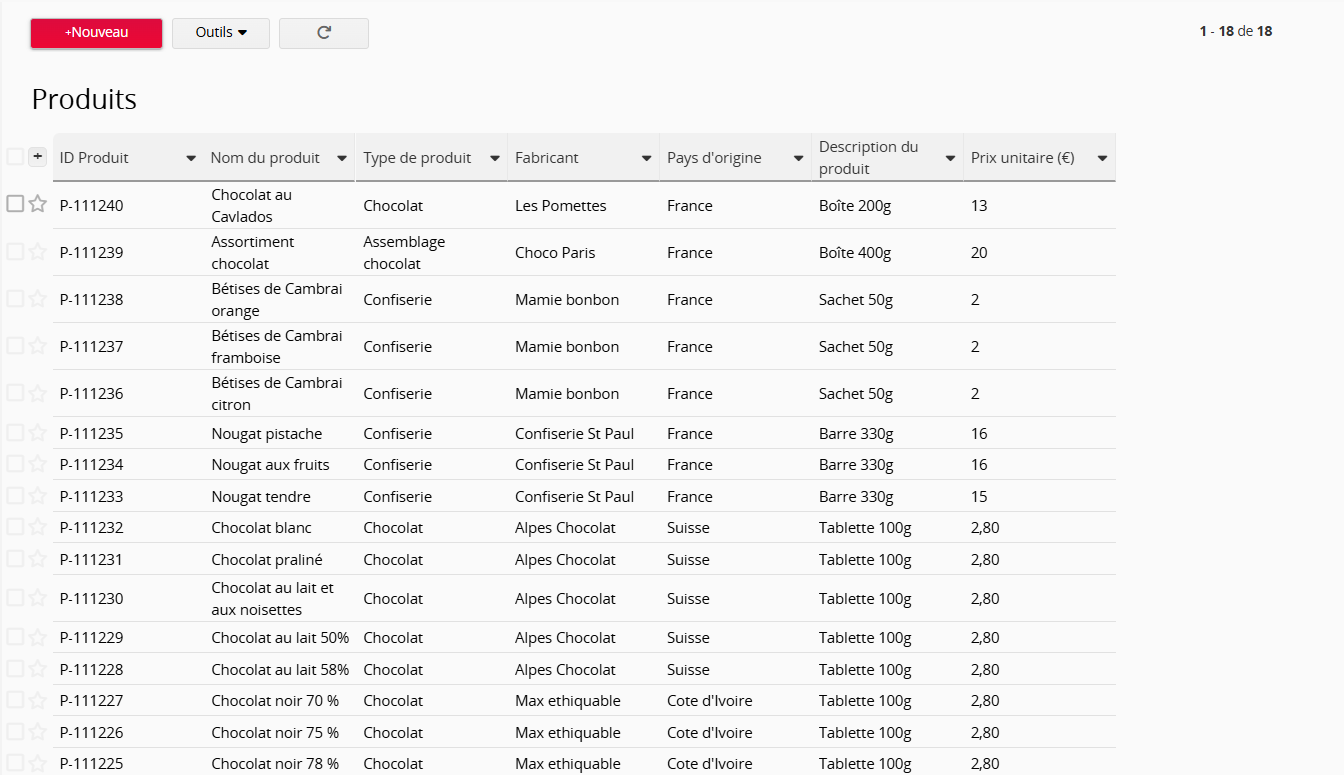The width and height of the screenshot is (1344, 775).
Task: Click 'Les Pomettes' manufacturer cell
Action: coord(561,205)
